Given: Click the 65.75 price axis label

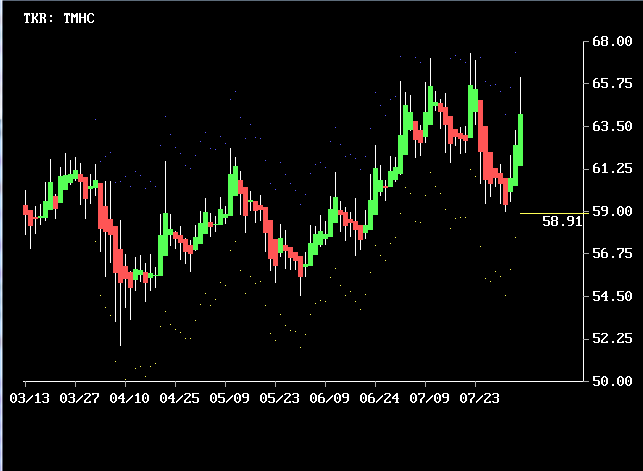Looking at the screenshot, I should [x=611, y=84].
